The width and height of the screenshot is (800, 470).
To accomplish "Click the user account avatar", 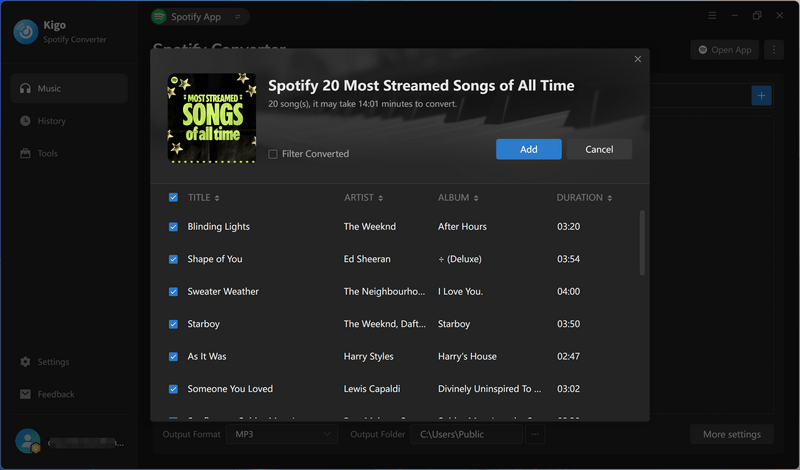I will (x=28, y=441).
